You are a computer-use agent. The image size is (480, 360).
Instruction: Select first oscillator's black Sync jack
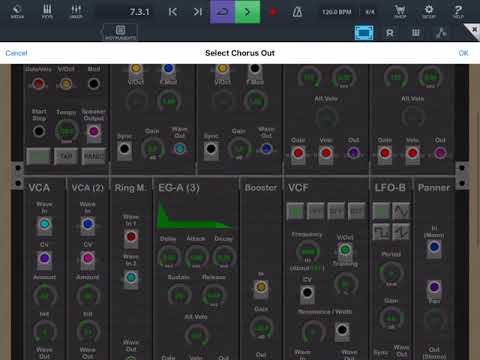pos(124,149)
